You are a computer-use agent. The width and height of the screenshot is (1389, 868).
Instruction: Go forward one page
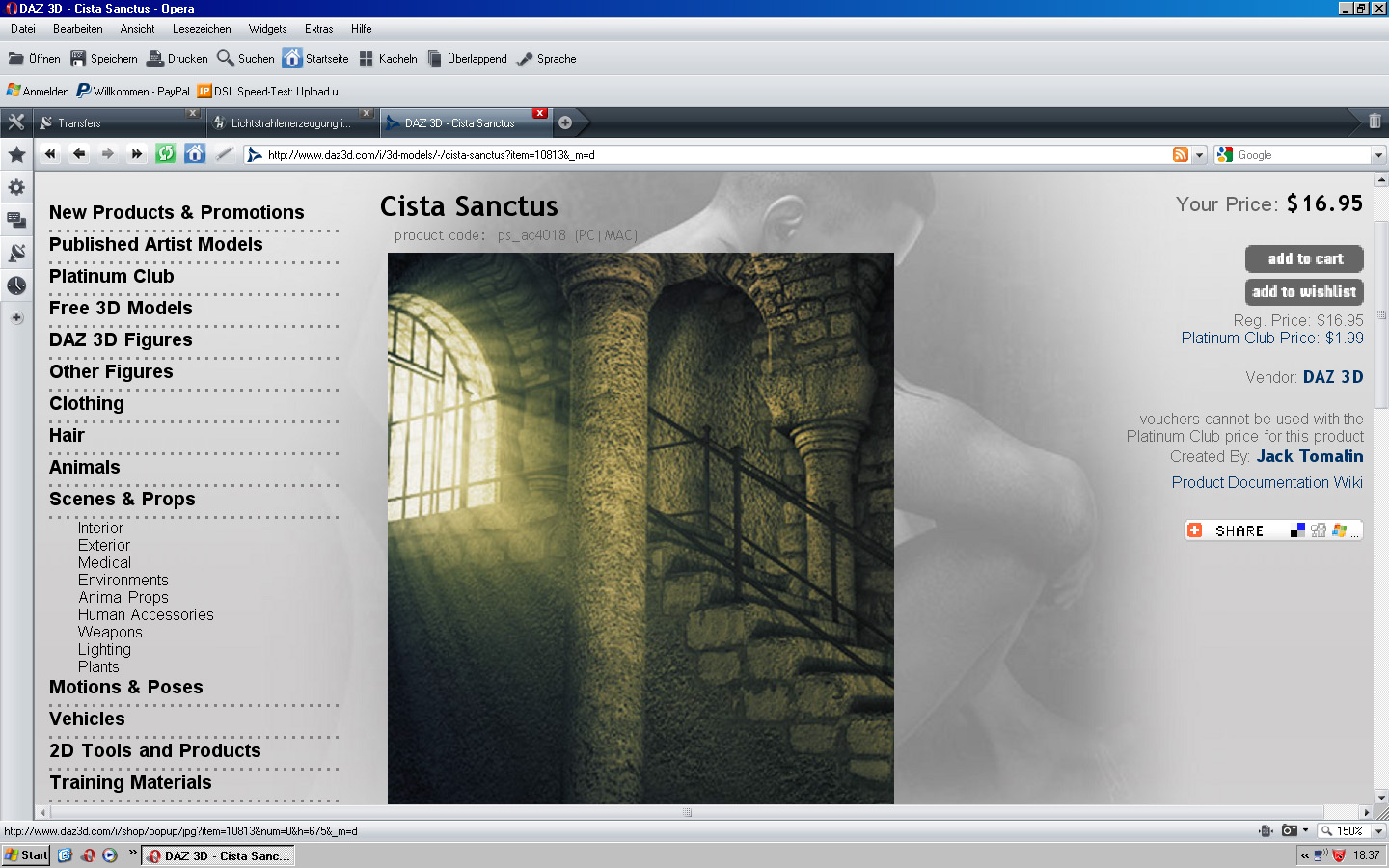tap(108, 154)
